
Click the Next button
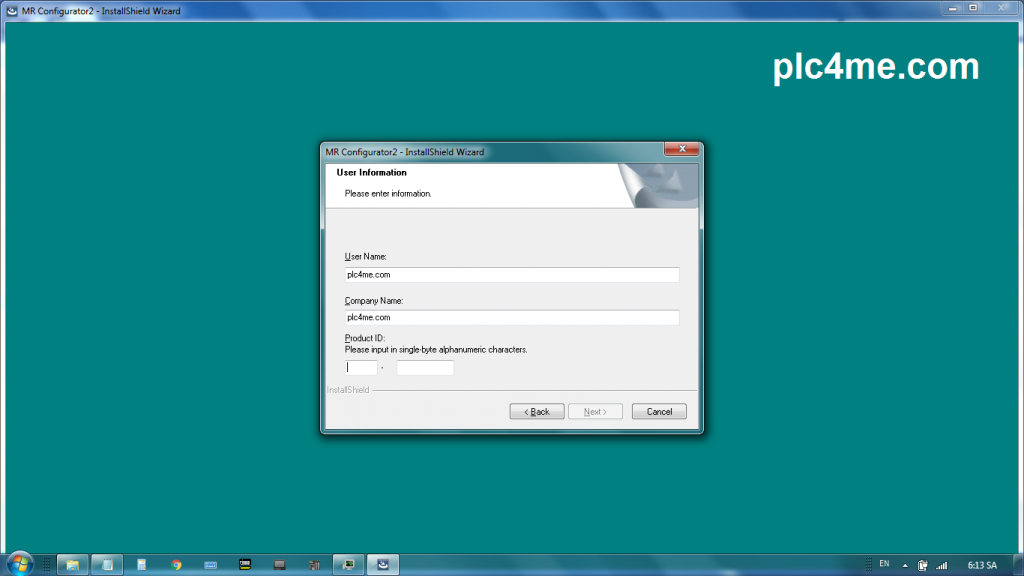(594, 412)
